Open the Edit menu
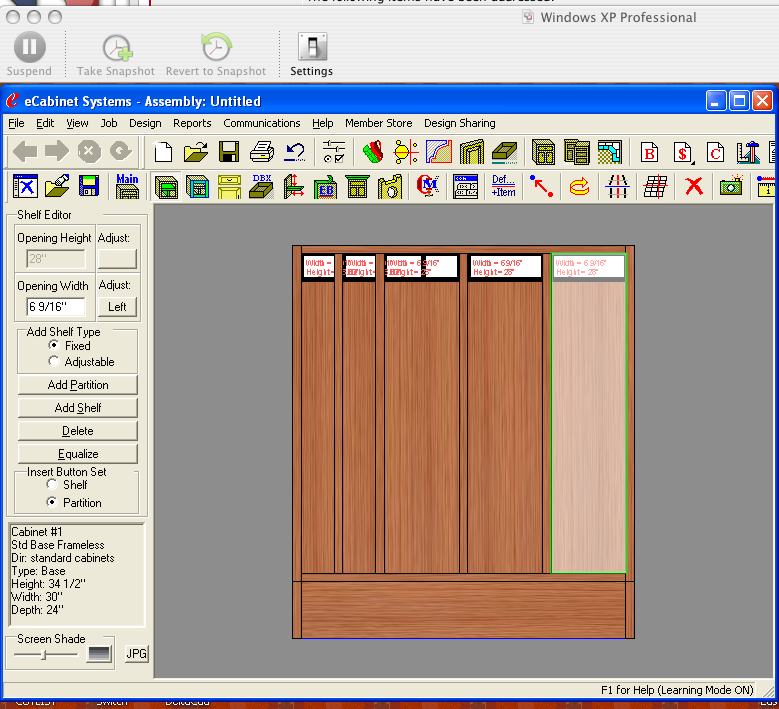This screenshot has width=779, height=709. [45, 123]
